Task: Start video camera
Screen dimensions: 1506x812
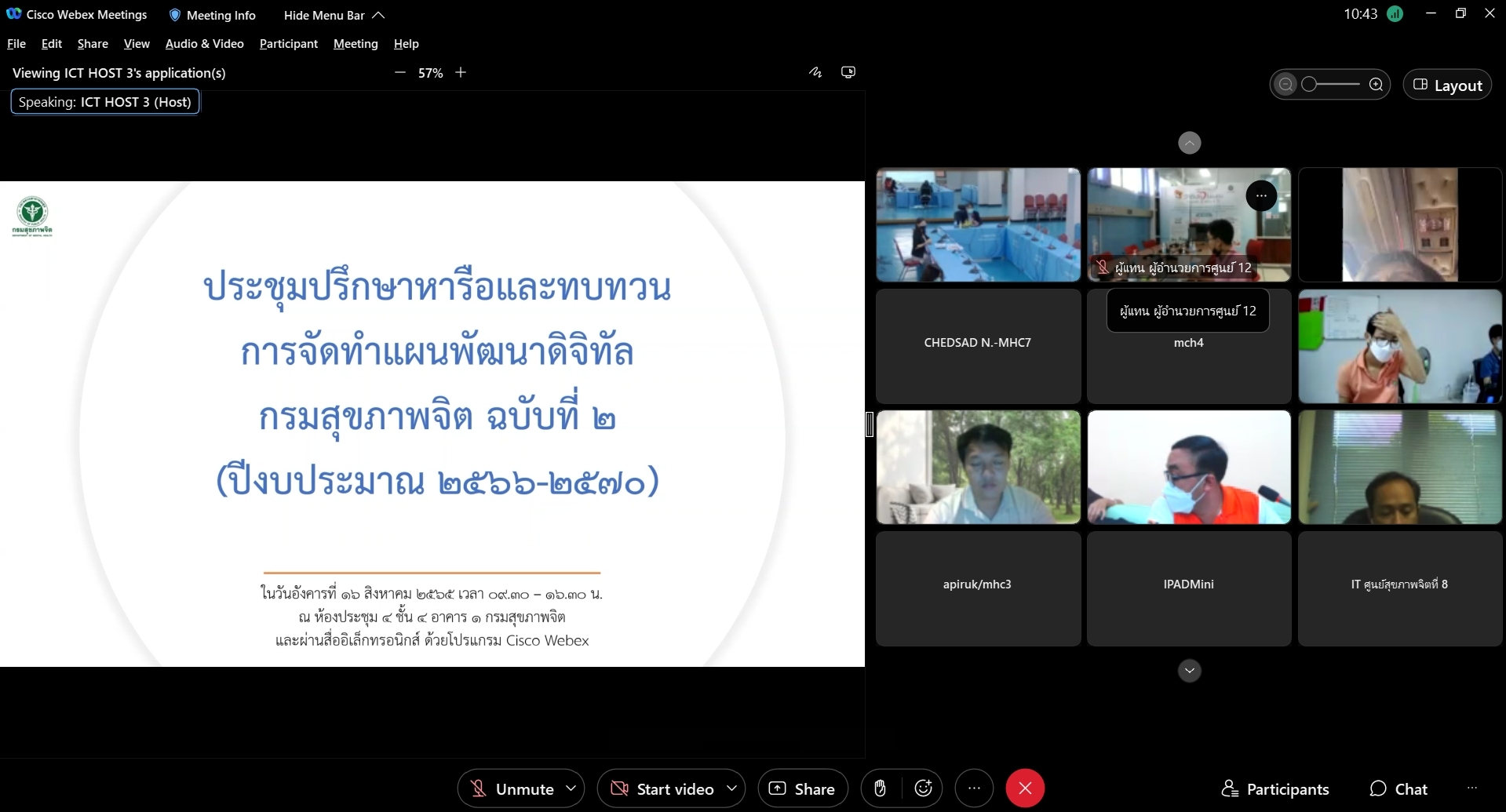Action: point(662,788)
